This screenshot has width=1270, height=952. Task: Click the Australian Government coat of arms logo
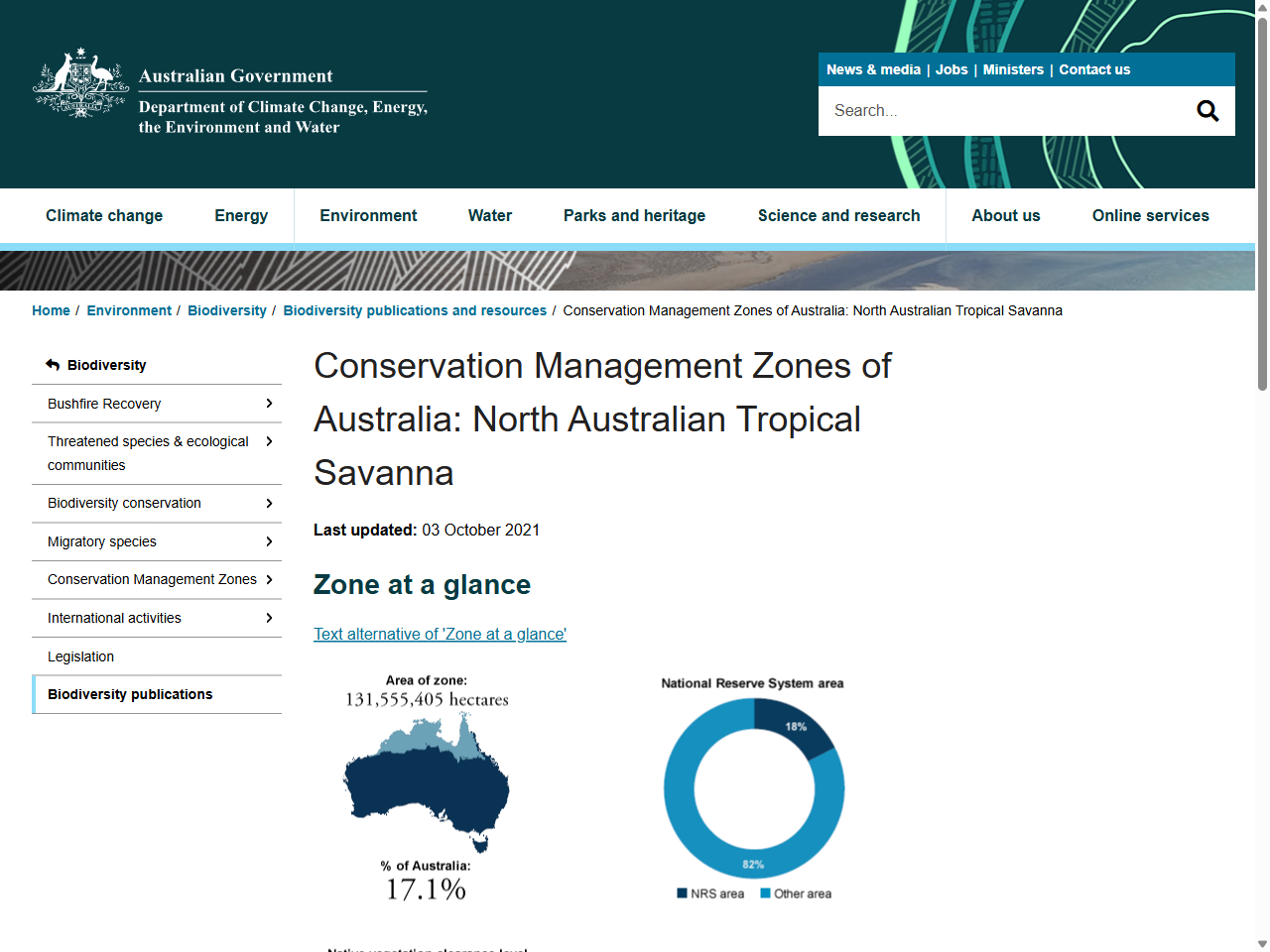[x=80, y=82]
